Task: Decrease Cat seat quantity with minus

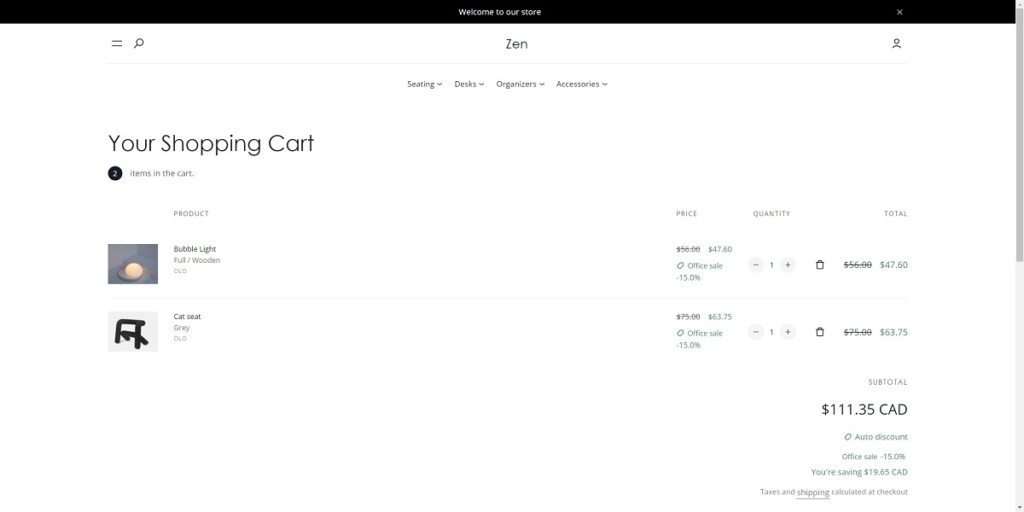Action: click(756, 332)
